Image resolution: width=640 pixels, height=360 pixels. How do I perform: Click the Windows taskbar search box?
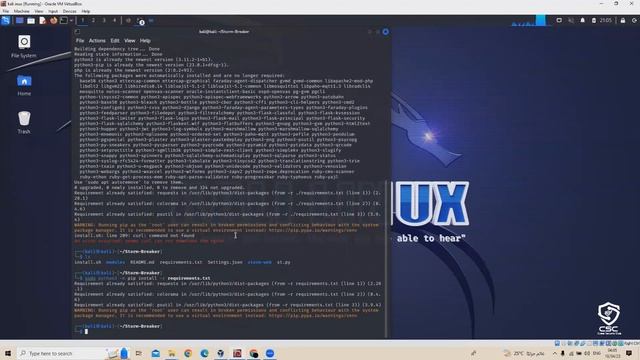click(73, 353)
